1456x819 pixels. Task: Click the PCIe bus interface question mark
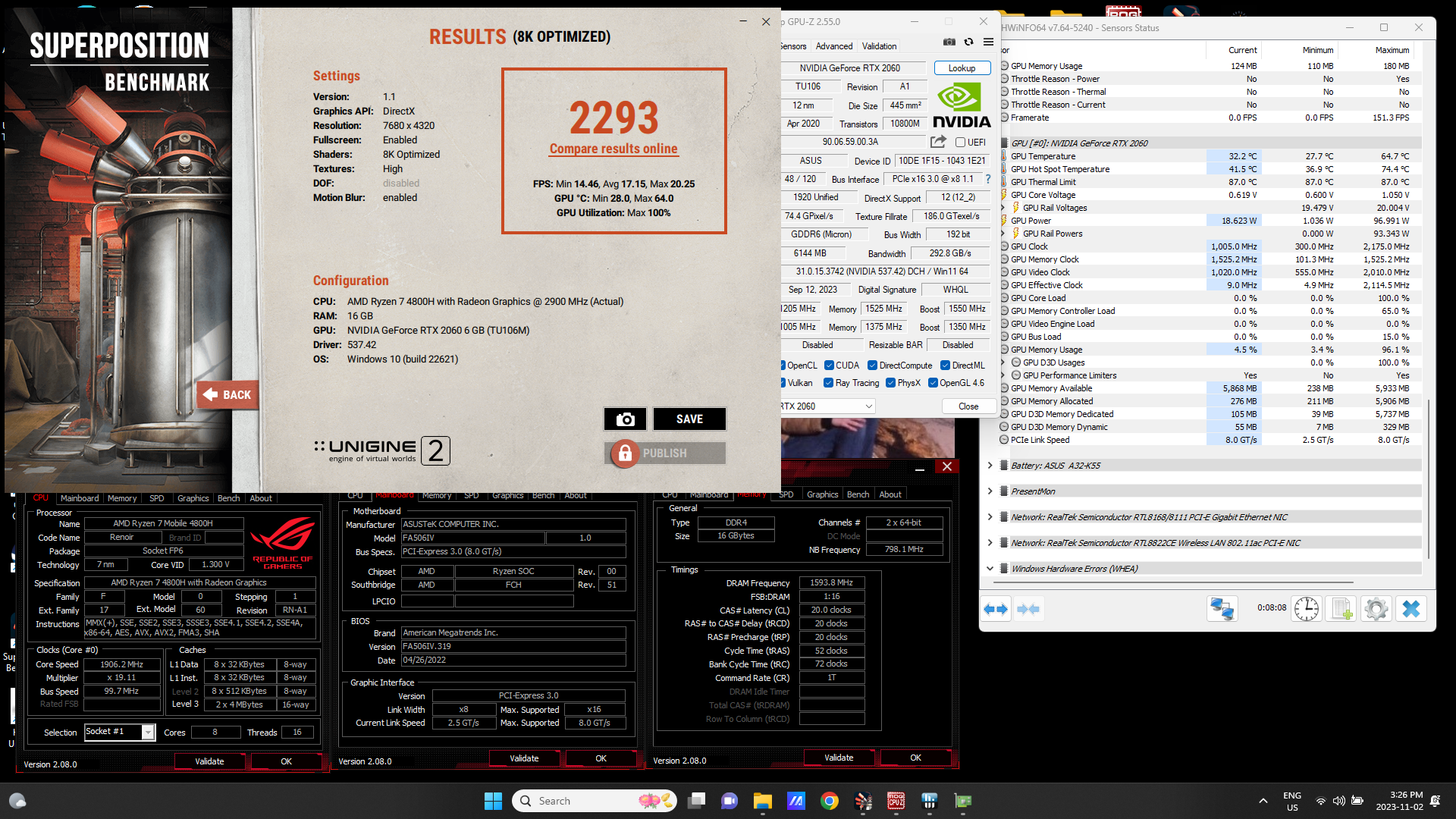coord(987,179)
